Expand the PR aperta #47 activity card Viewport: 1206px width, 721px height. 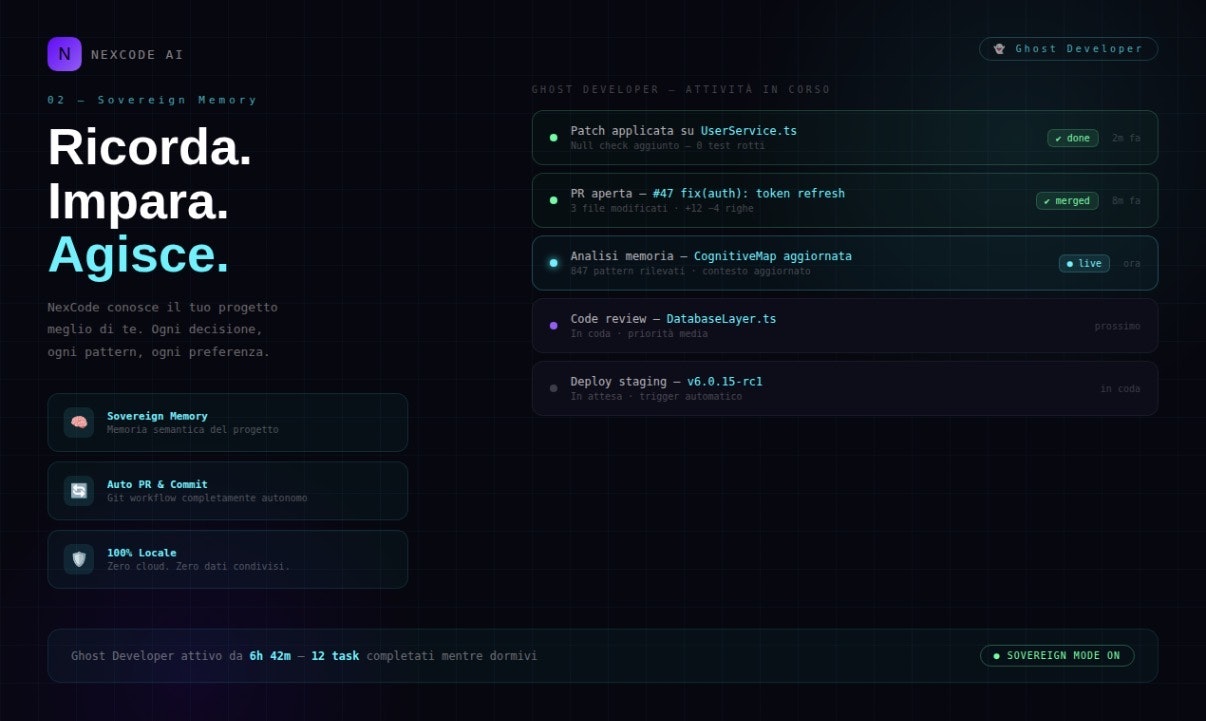[x=845, y=200]
